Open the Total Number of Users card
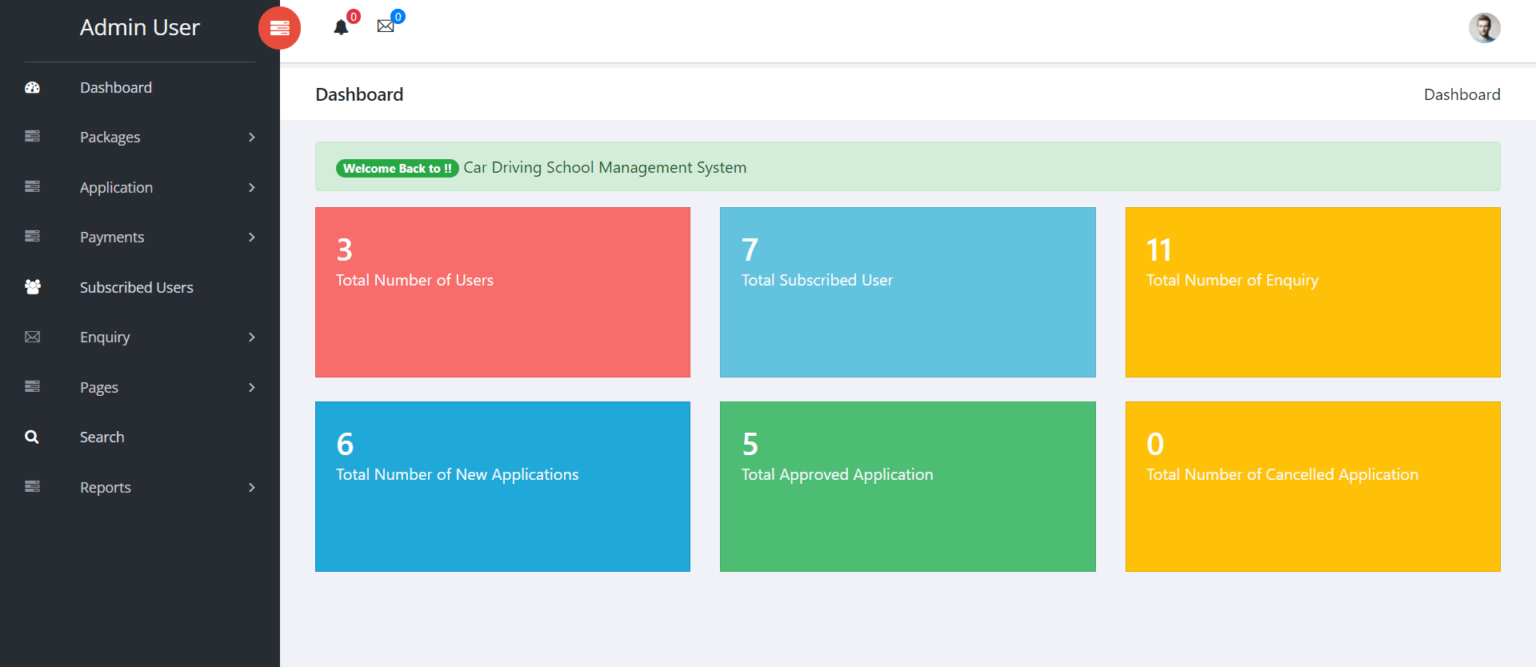The height and width of the screenshot is (667, 1536). coord(502,292)
